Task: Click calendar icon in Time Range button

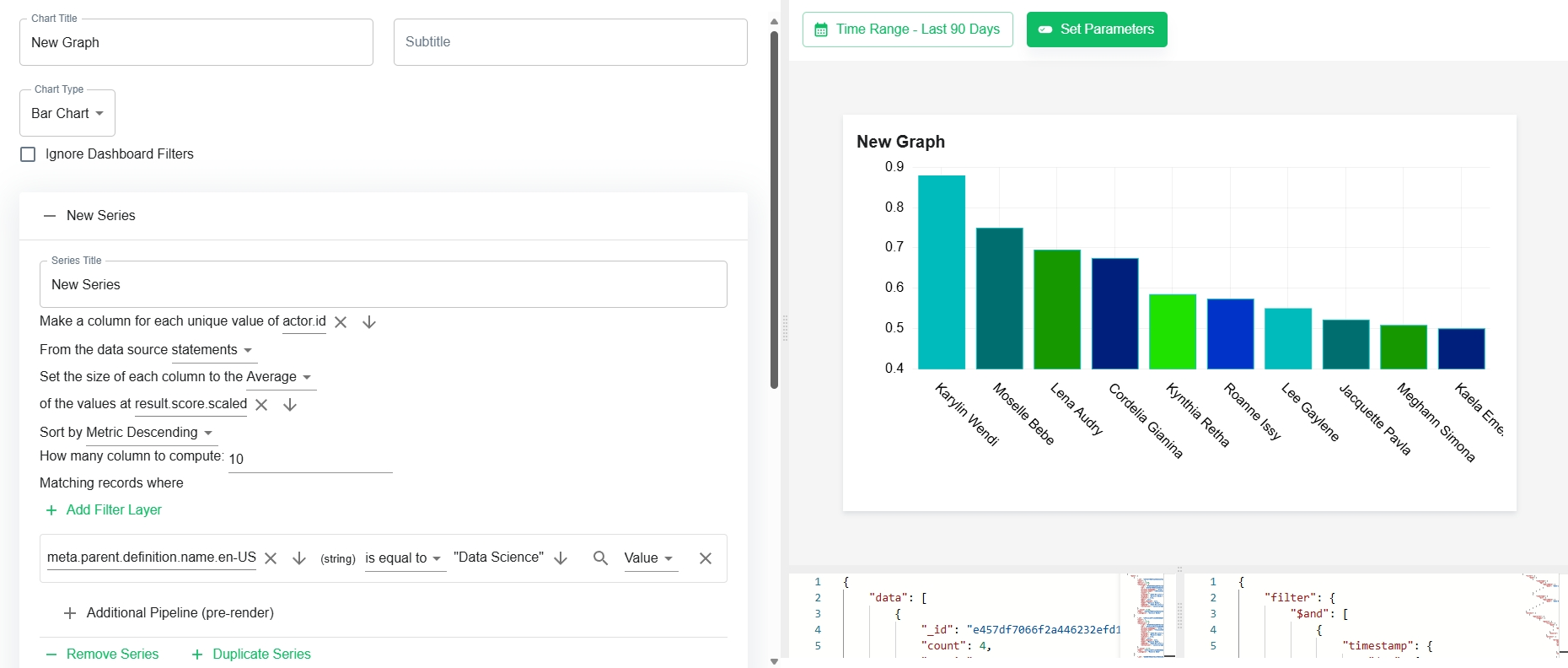Action: point(821,30)
